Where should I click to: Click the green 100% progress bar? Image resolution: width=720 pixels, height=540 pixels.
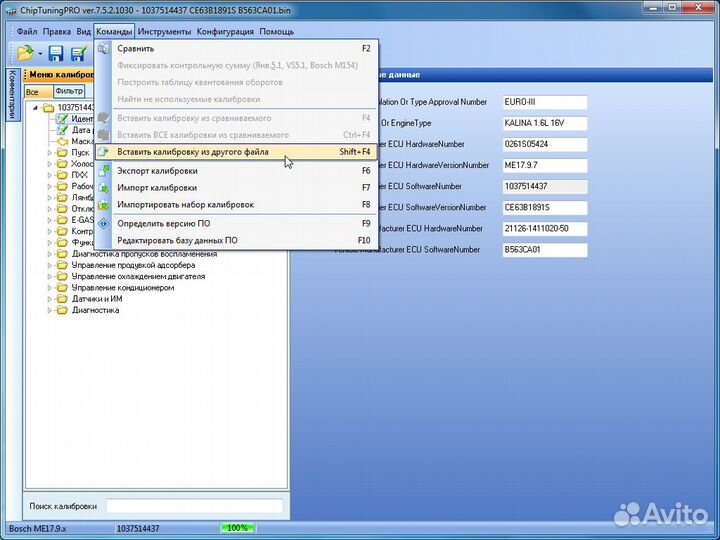[238, 528]
